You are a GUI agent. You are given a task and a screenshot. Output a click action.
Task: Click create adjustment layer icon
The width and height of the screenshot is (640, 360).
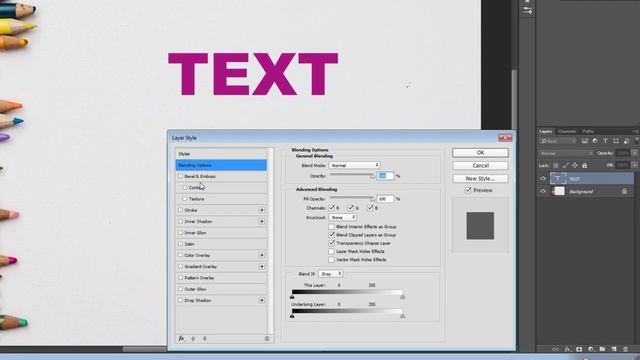591,349
